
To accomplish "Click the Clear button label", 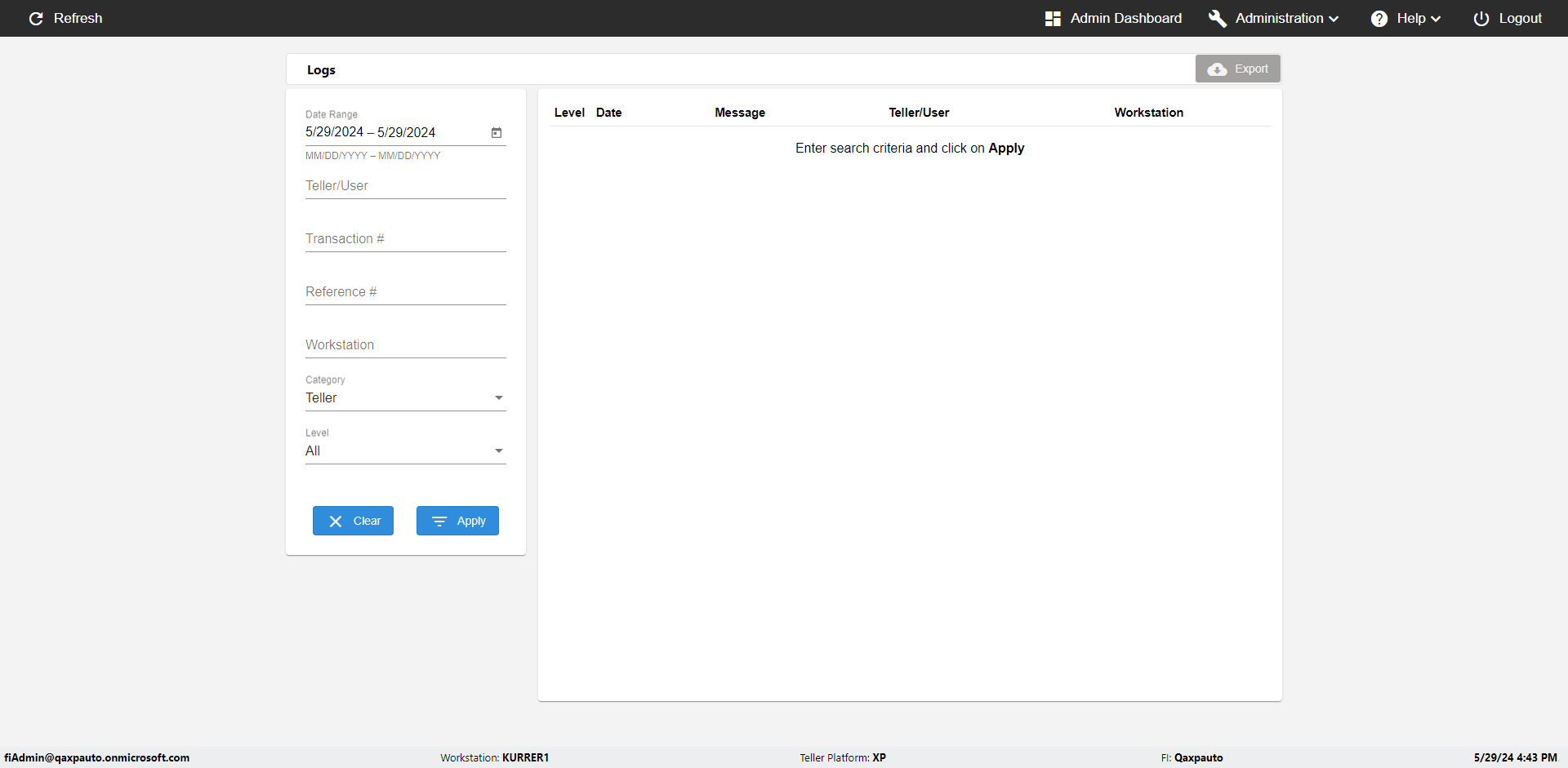I will click(367, 521).
